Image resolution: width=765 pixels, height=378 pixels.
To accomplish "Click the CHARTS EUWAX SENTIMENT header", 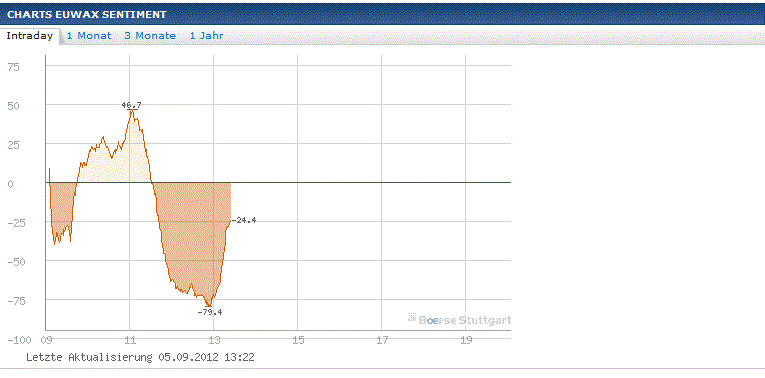I will click(x=87, y=15).
